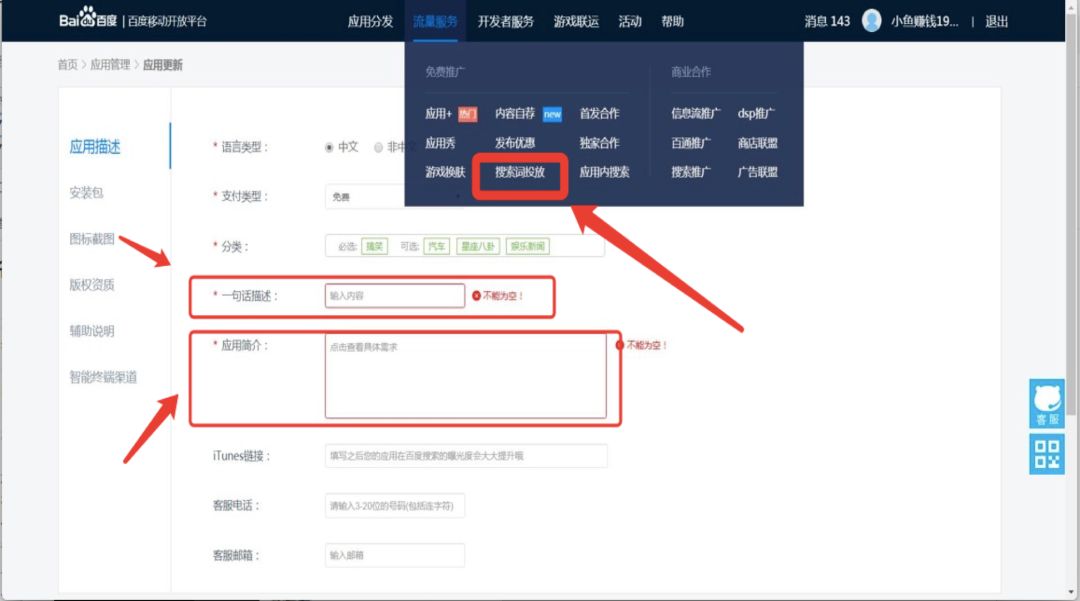Toggle the 搞笑 category tag

pos(374,246)
